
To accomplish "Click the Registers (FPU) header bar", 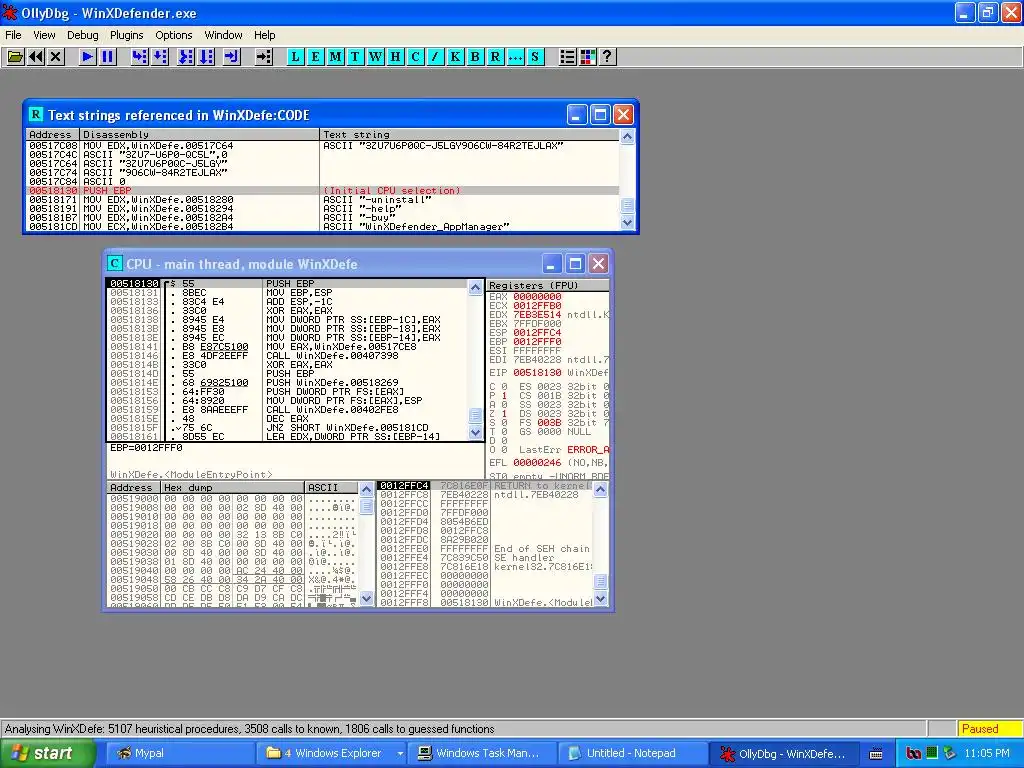I will (x=548, y=285).
